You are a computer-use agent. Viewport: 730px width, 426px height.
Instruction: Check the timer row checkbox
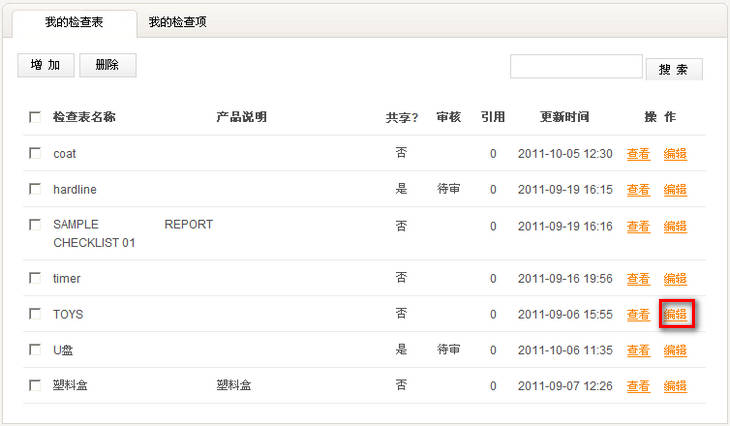(x=35, y=278)
